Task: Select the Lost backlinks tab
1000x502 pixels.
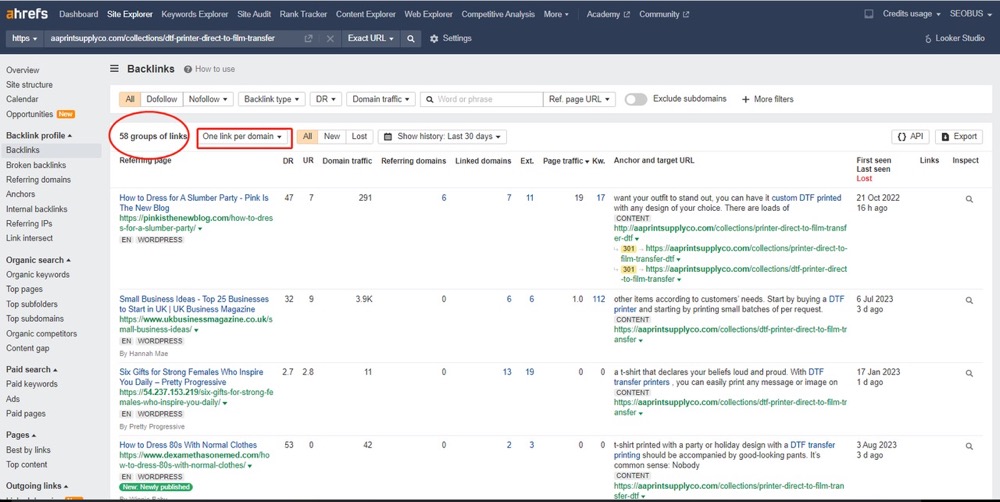Action: click(359, 137)
